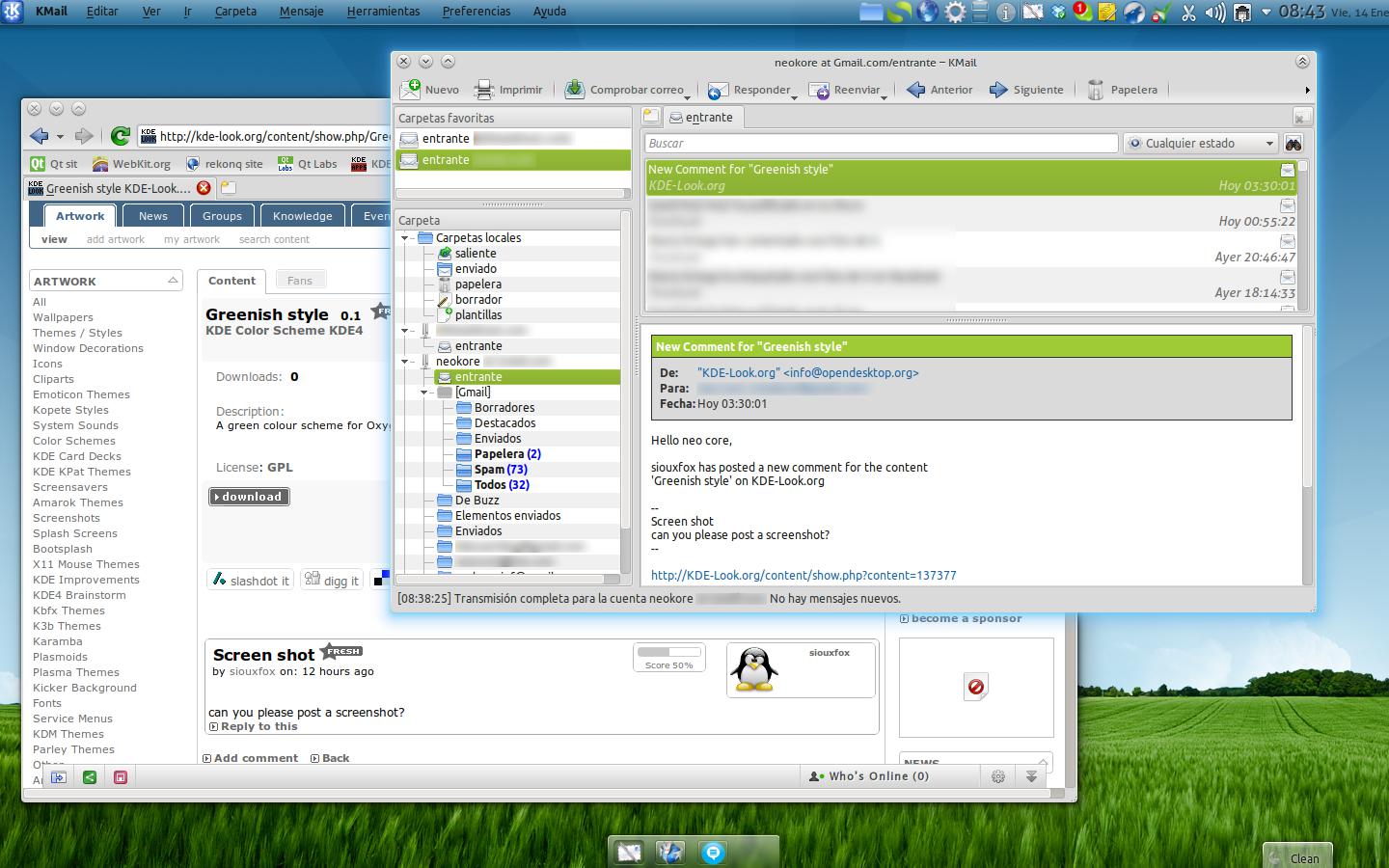Open the KDE-Look.org content link in email

(803, 575)
